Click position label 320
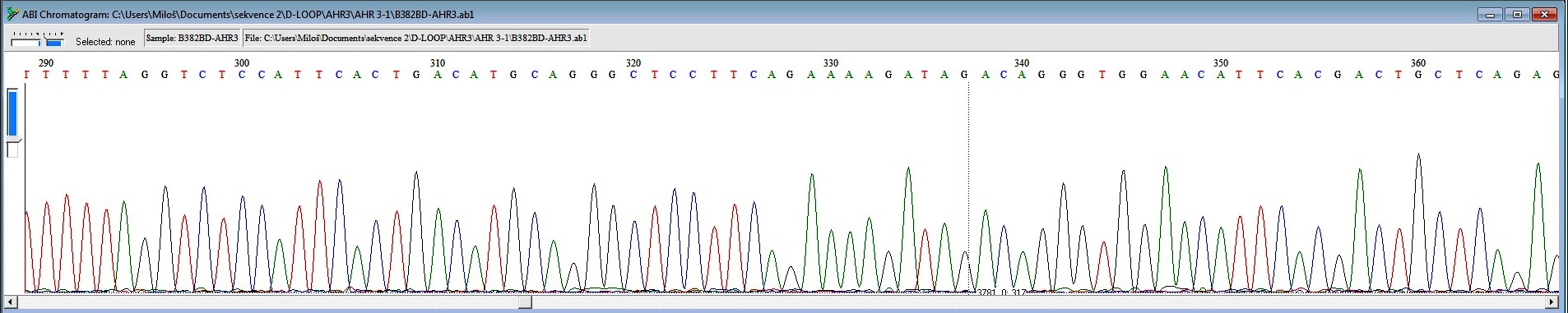This screenshot has height=313, width=1568. coord(633,63)
